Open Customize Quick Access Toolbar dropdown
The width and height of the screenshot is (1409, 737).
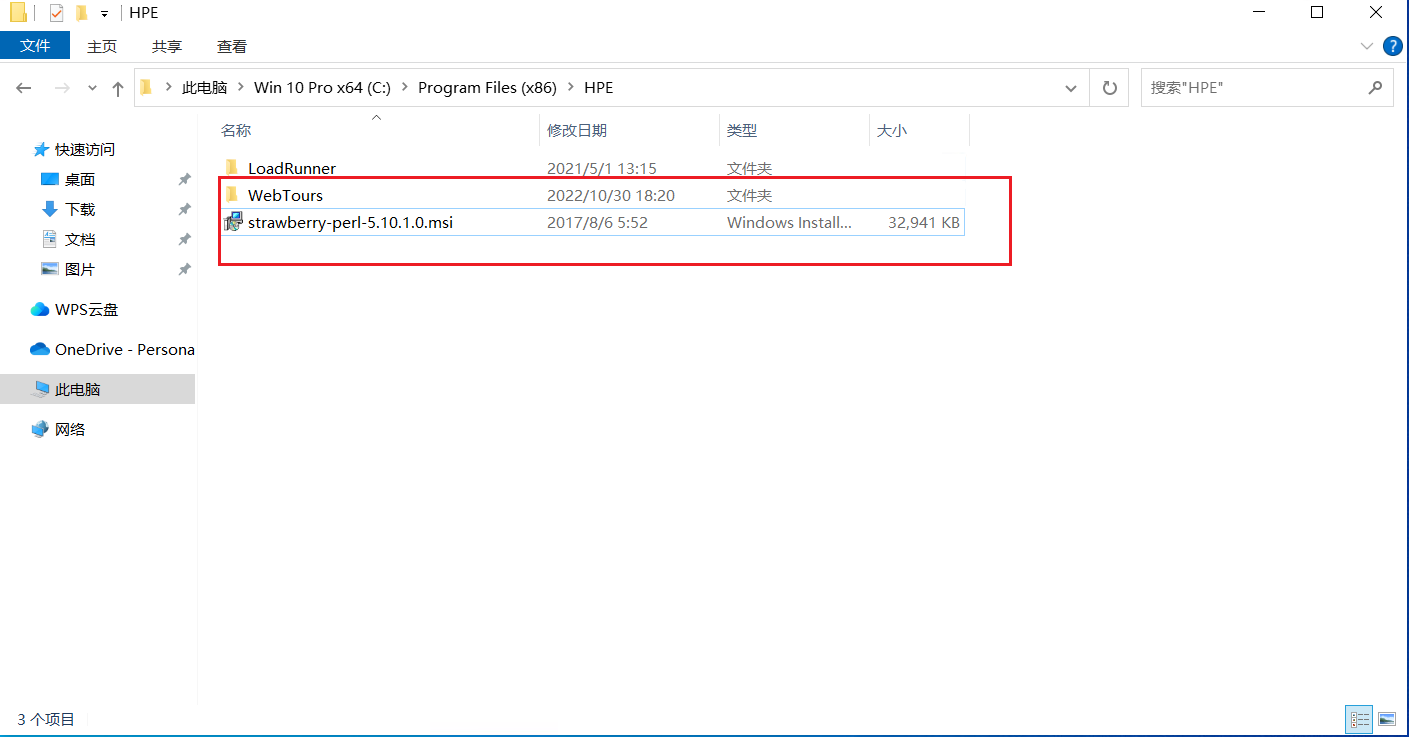click(104, 14)
